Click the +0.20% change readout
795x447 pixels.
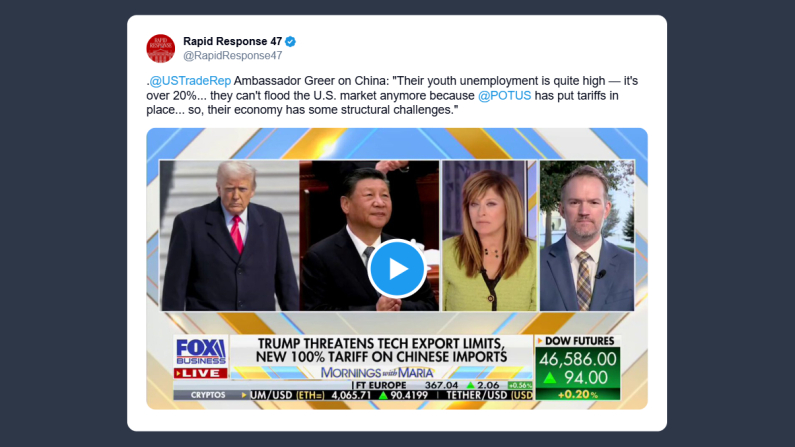(577, 394)
